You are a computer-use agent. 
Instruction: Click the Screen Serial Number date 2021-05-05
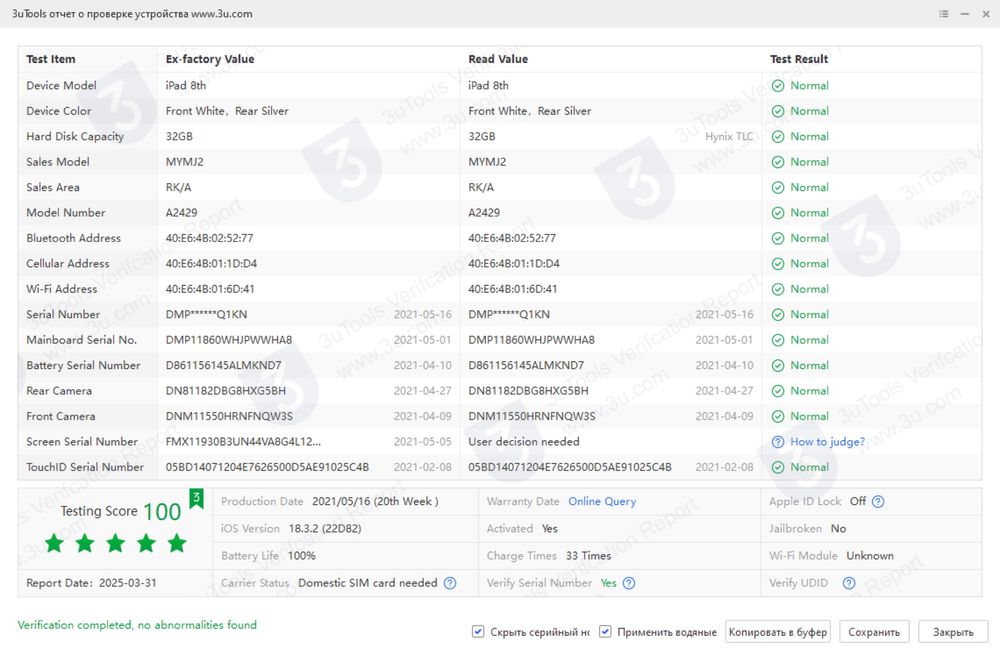(422, 441)
